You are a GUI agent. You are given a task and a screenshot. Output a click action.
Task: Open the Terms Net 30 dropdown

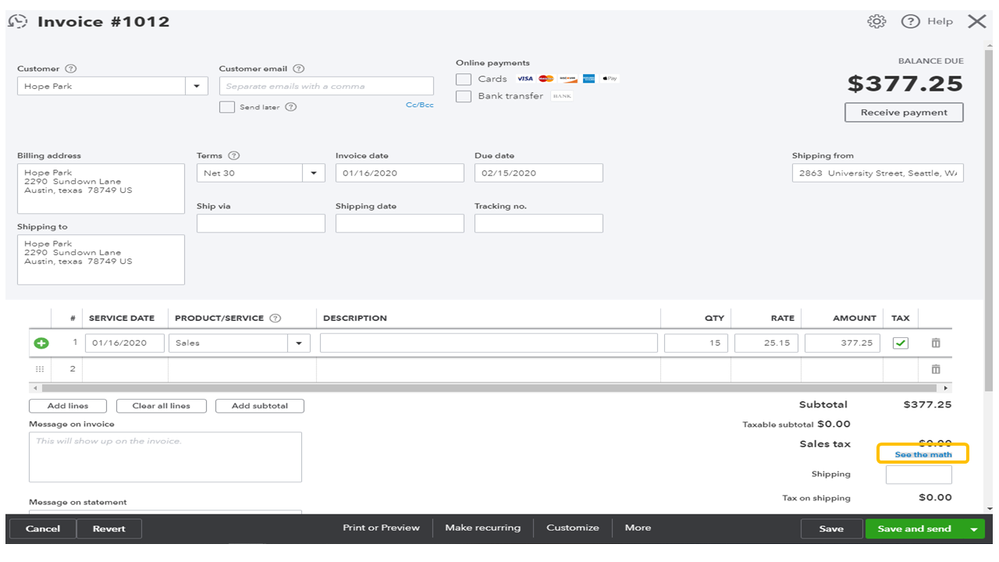click(x=313, y=173)
